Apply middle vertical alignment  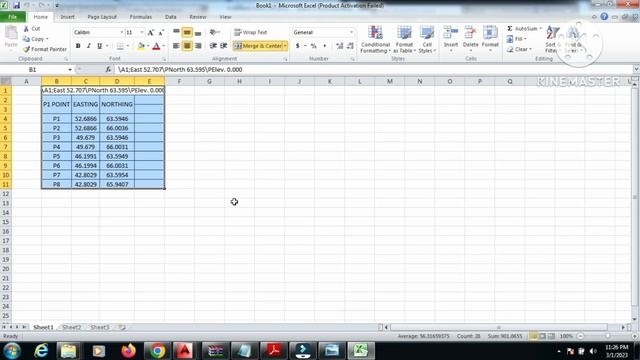point(187,32)
